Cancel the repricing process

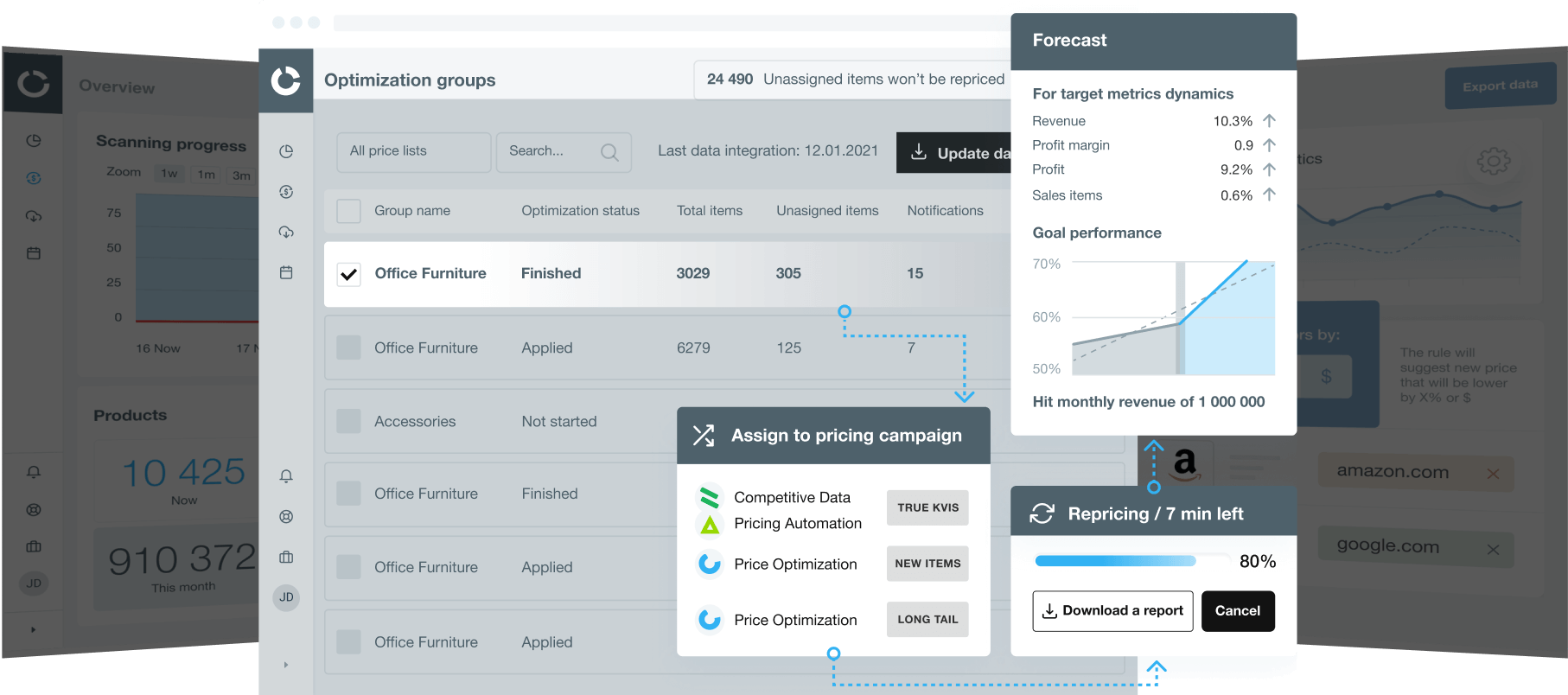click(1238, 611)
